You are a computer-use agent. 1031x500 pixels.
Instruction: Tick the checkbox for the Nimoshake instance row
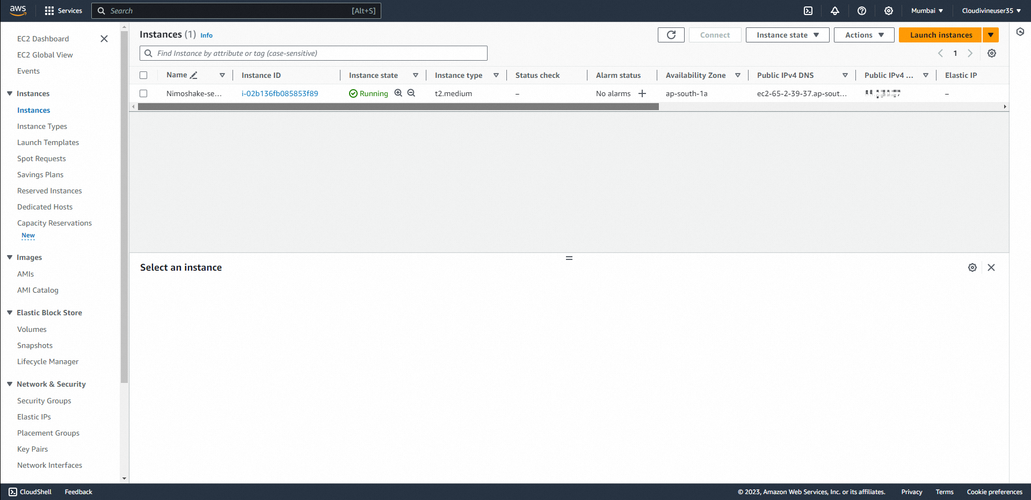143,93
